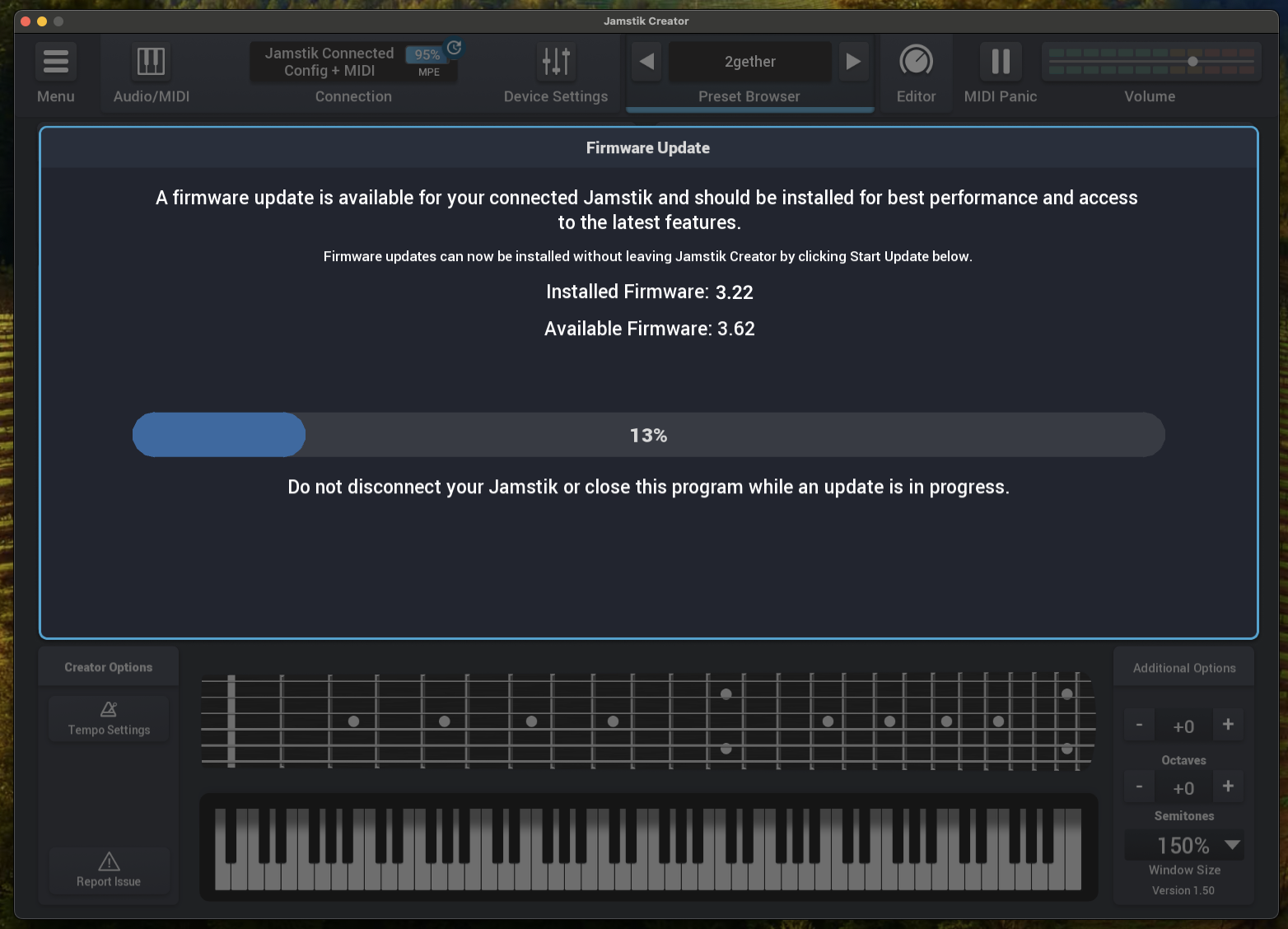Expand the 150% Window Size dropdown

coord(1232,845)
